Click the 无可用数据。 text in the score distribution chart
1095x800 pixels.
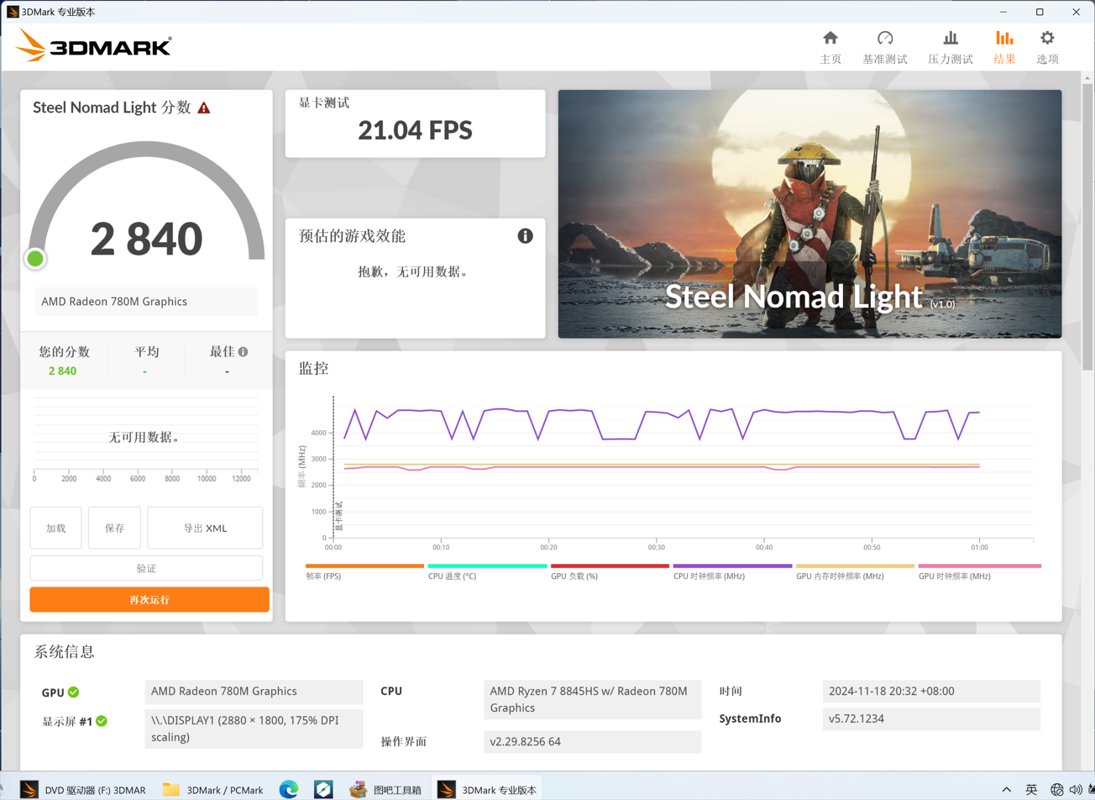click(x=143, y=438)
